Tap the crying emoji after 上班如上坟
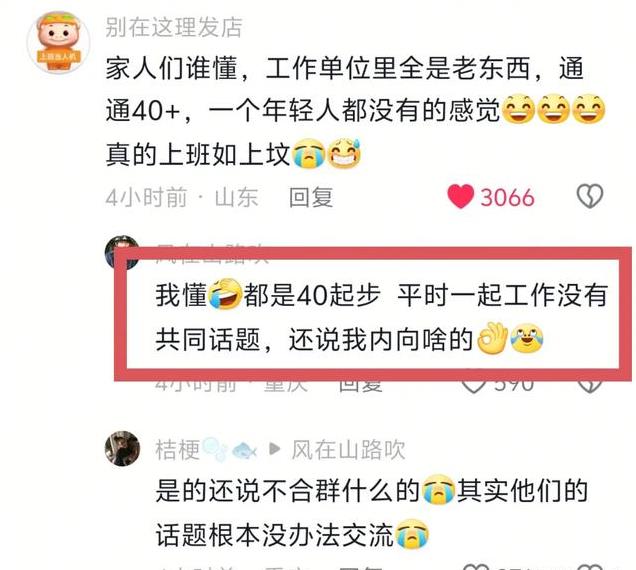 309,154
